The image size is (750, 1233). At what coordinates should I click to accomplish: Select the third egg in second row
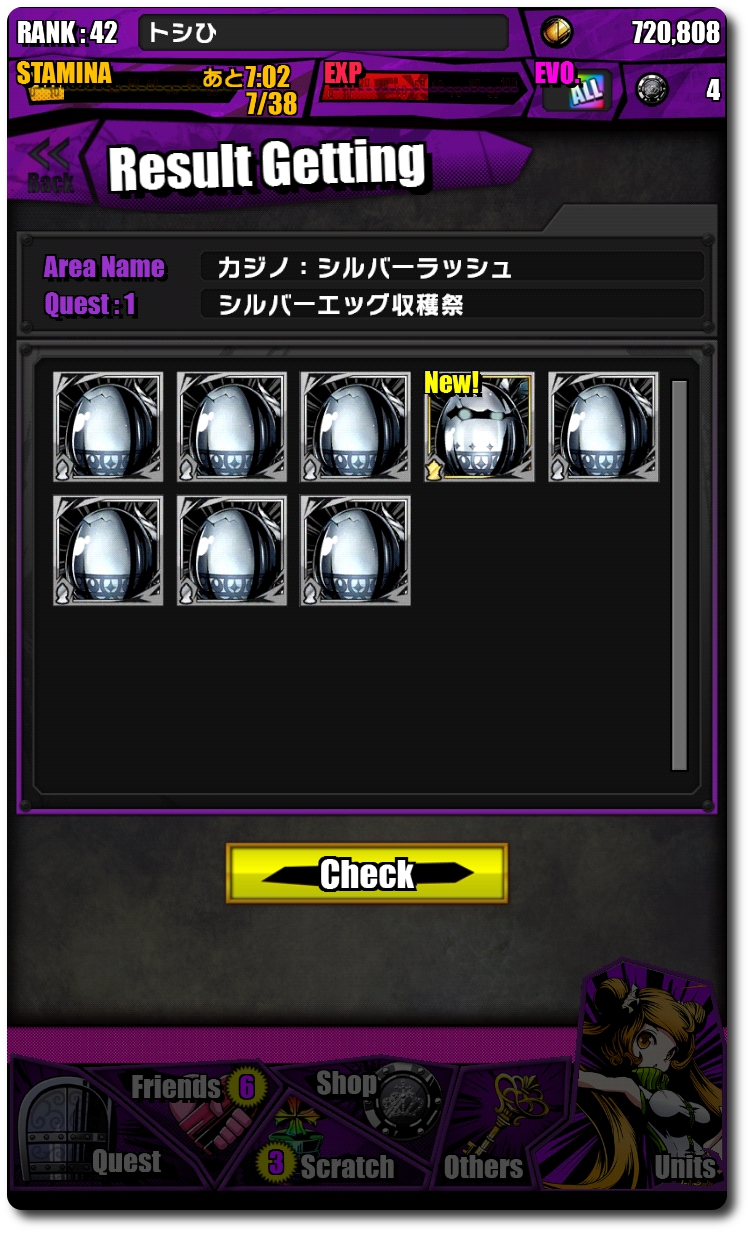click(x=355, y=551)
